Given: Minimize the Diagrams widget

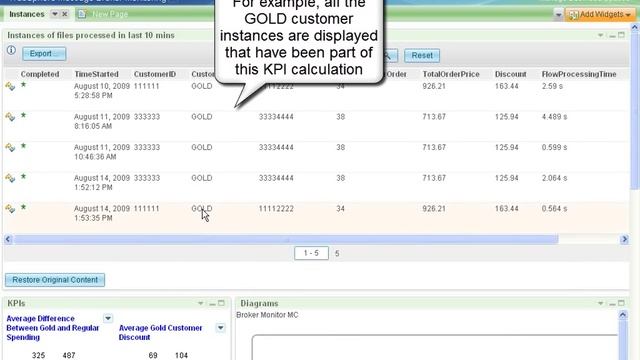Looking at the screenshot, I should tap(612, 304).
